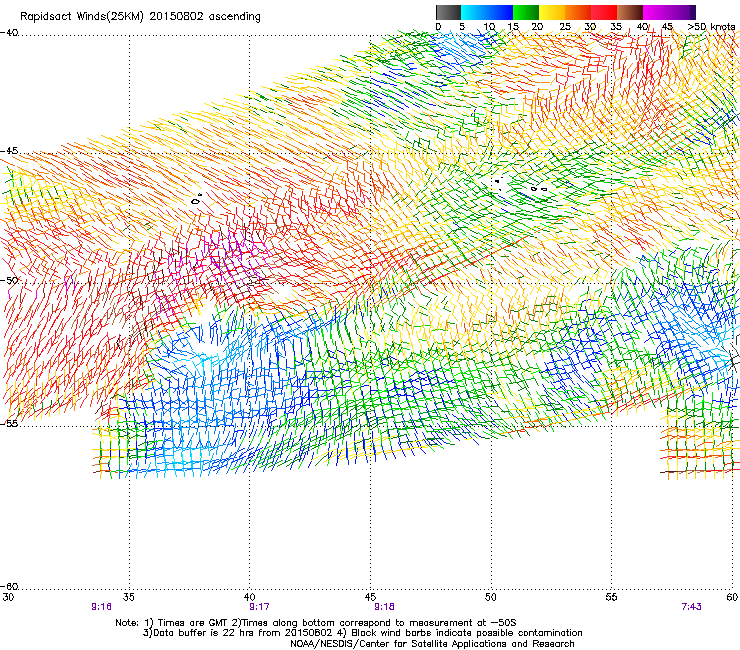The height and width of the screenshot is (650, 740).
Task: Click the title 'Rapidscat Winds(25KM) 20150802 ascending'
Action: (x=140, y=17)
